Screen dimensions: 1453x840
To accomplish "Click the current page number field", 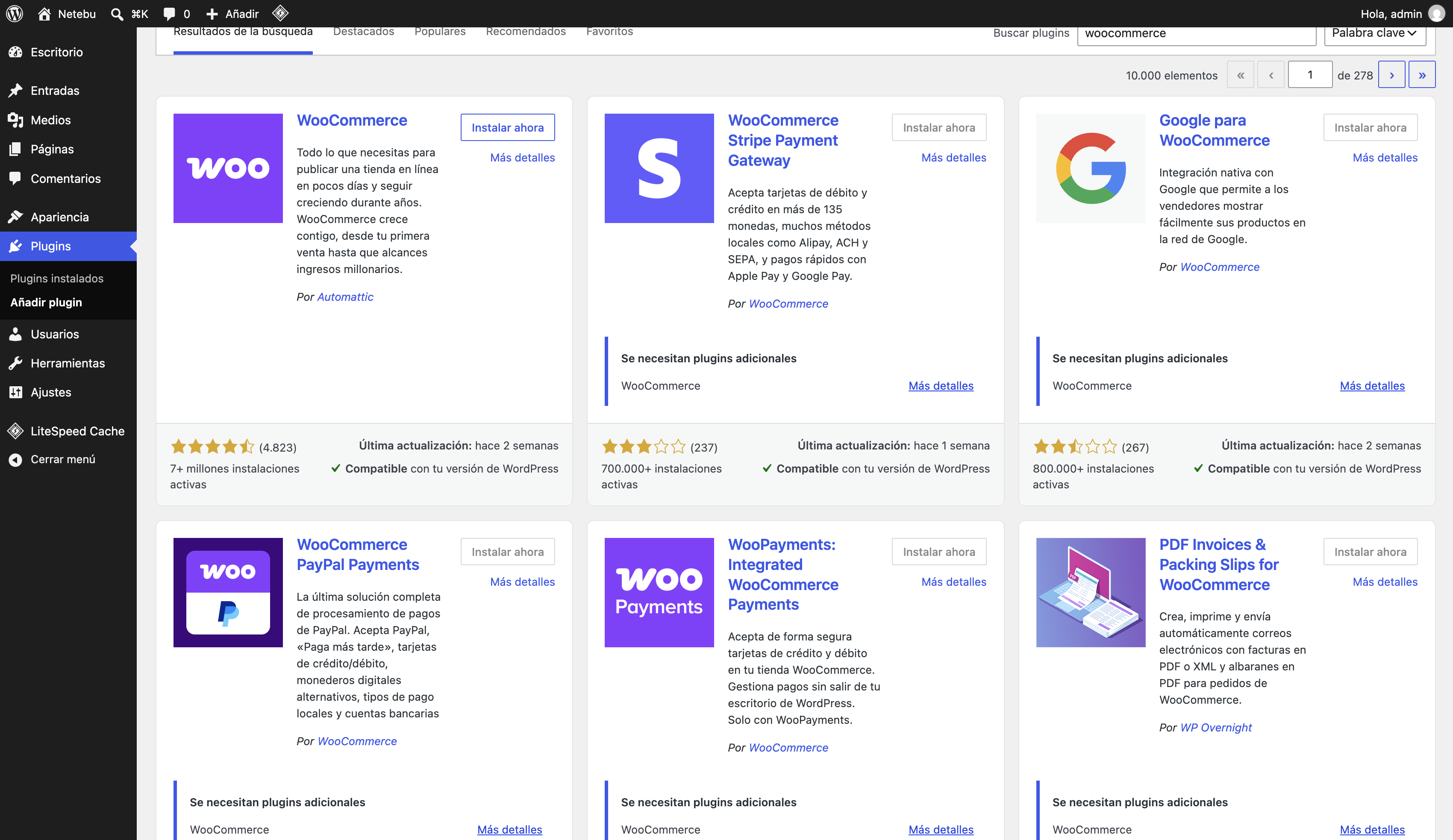I will 1309,75.
